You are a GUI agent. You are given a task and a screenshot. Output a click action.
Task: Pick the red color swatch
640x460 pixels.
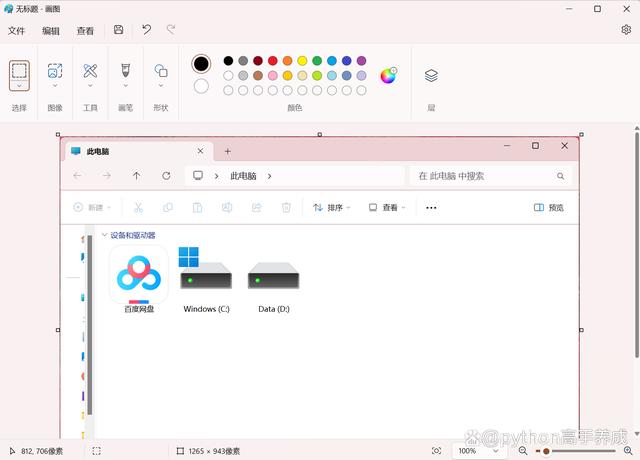pyautogui.click(x=273, y=61)
